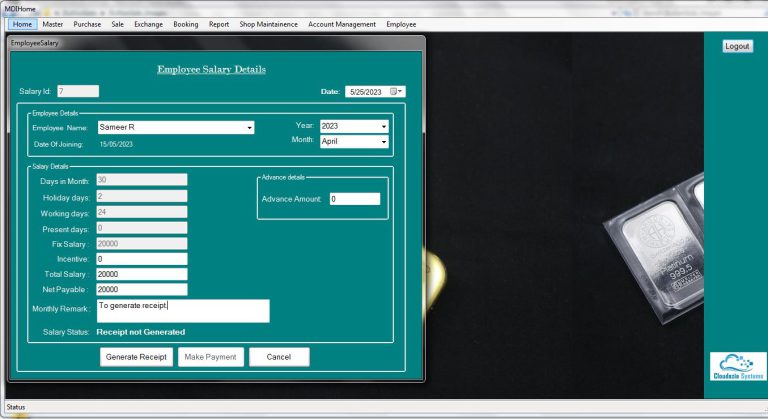The width and height of the screenshot is (768, 419).
Task: Click the Monthly Remark text box
Action: [183, 311]
